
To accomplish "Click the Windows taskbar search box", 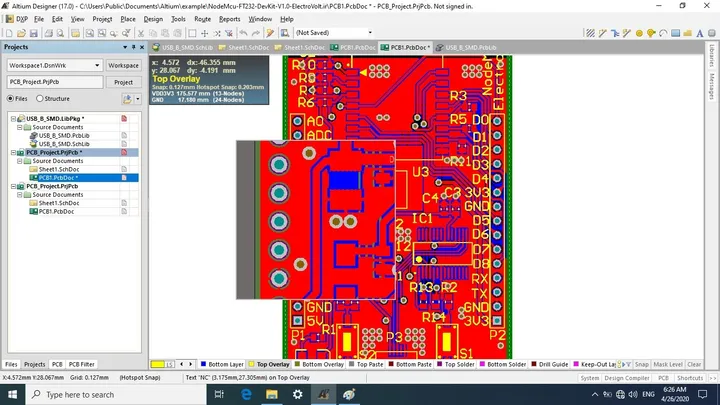I will coord(116,394).
